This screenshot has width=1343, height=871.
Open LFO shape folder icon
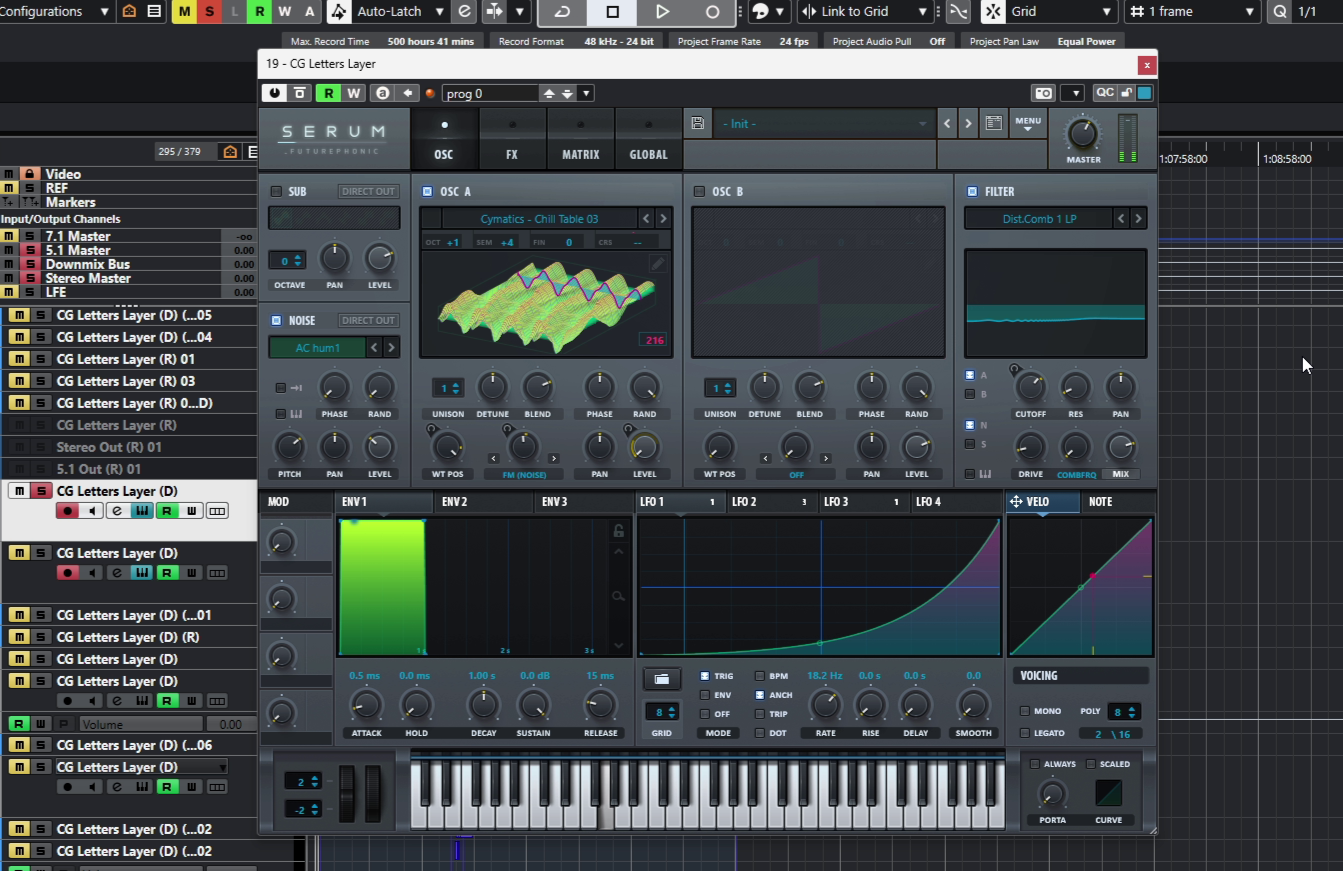(x=661, y=679)
